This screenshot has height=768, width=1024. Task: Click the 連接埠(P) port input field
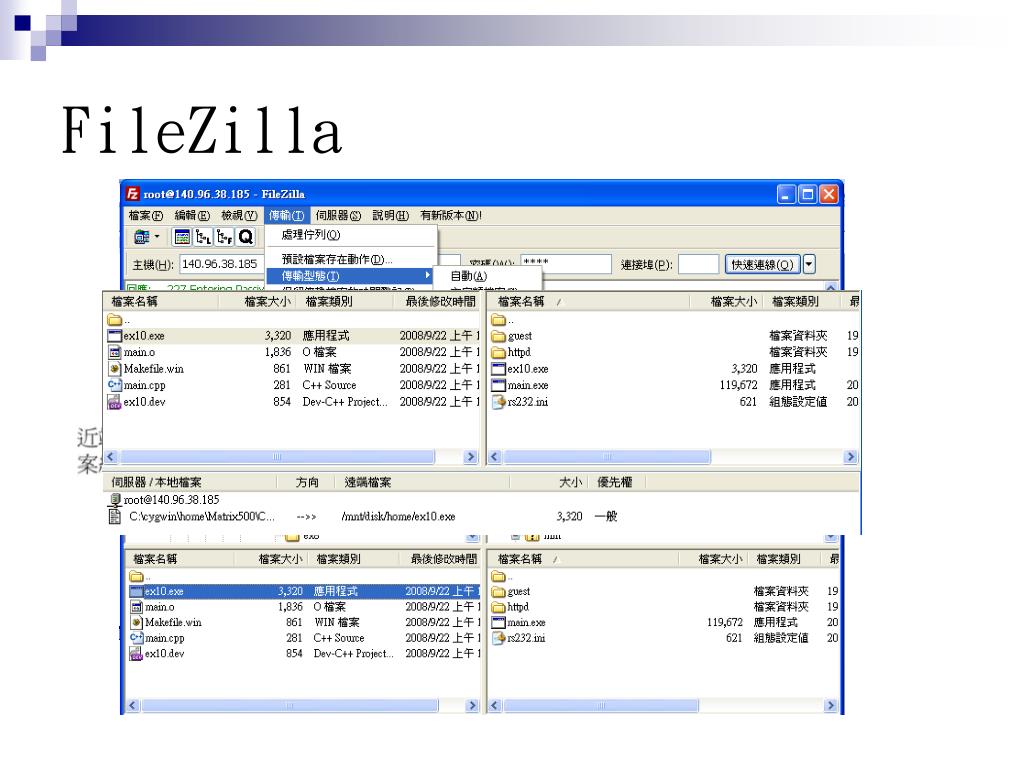pyautogui.click(x=698, y=264)
